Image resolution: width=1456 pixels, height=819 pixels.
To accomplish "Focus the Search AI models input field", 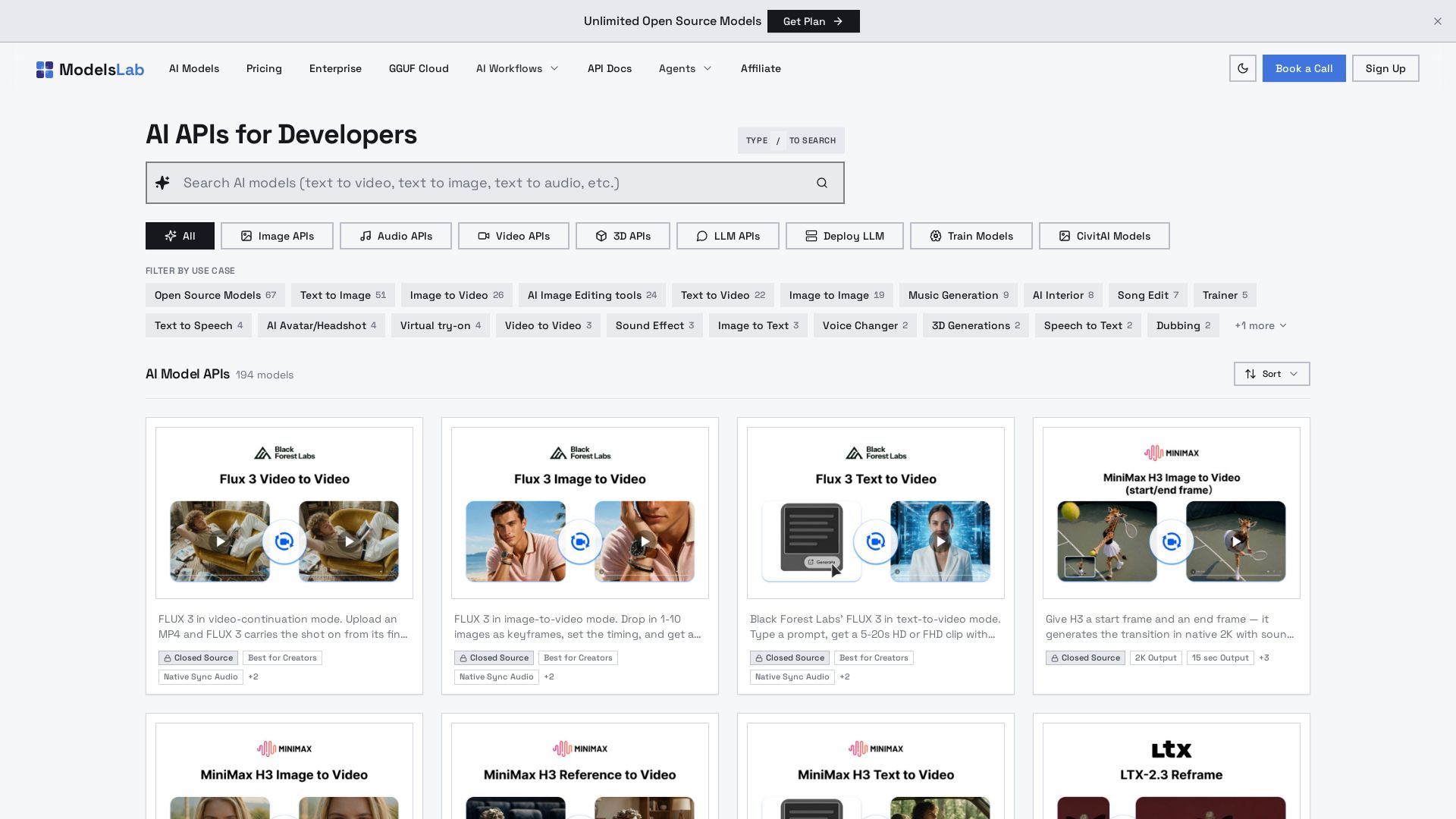I will pyautogui.click(x=494, y=183).
